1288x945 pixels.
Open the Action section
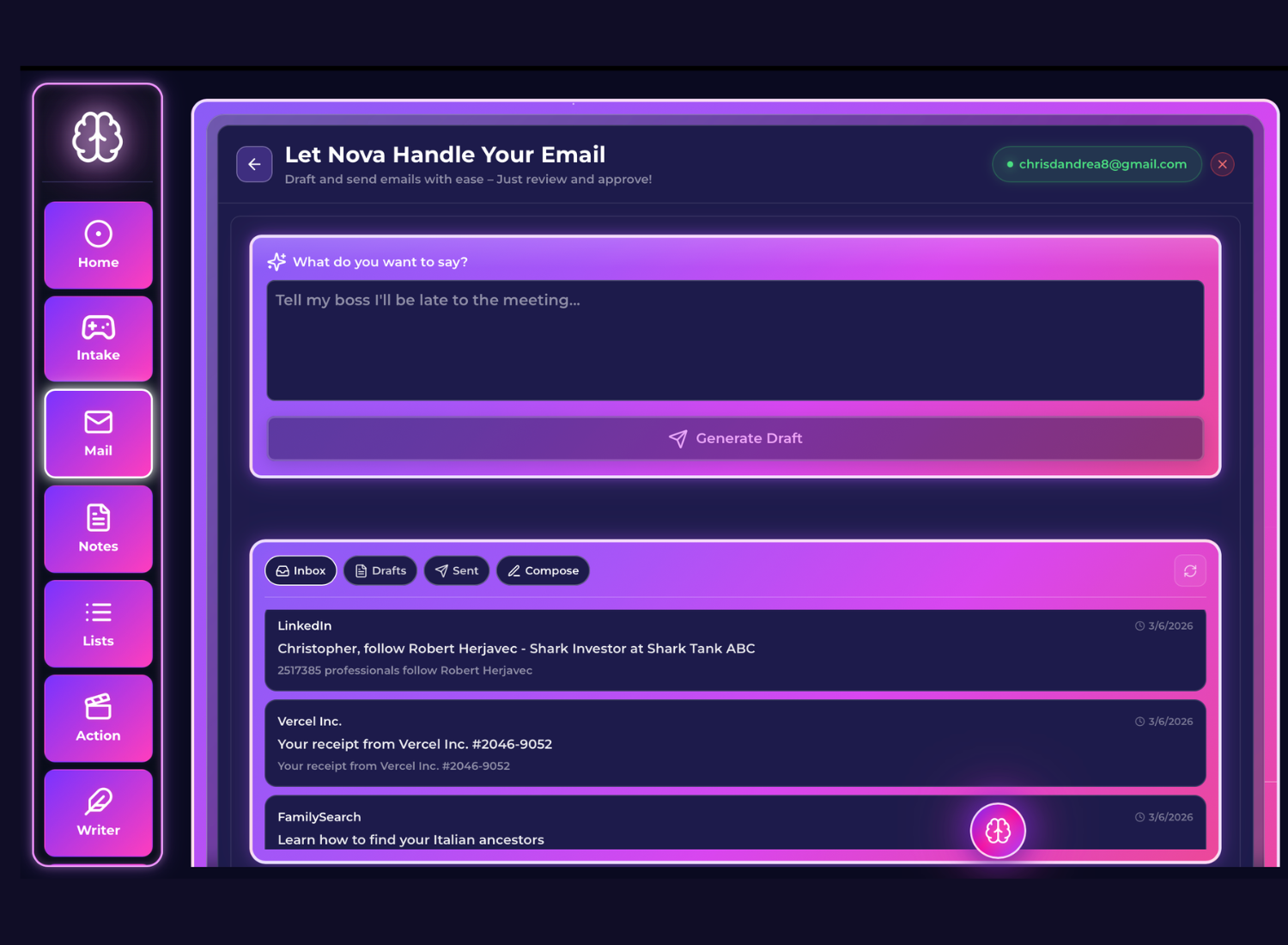(x=98, y=719)
